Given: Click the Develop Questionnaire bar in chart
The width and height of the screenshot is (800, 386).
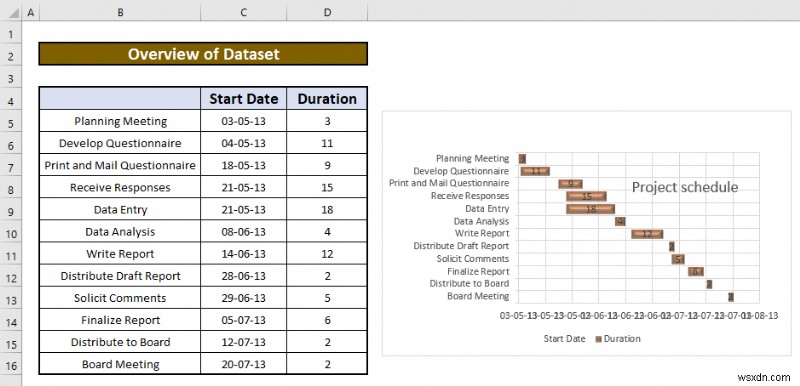Looking at the screenshot, I should [535, 171].
